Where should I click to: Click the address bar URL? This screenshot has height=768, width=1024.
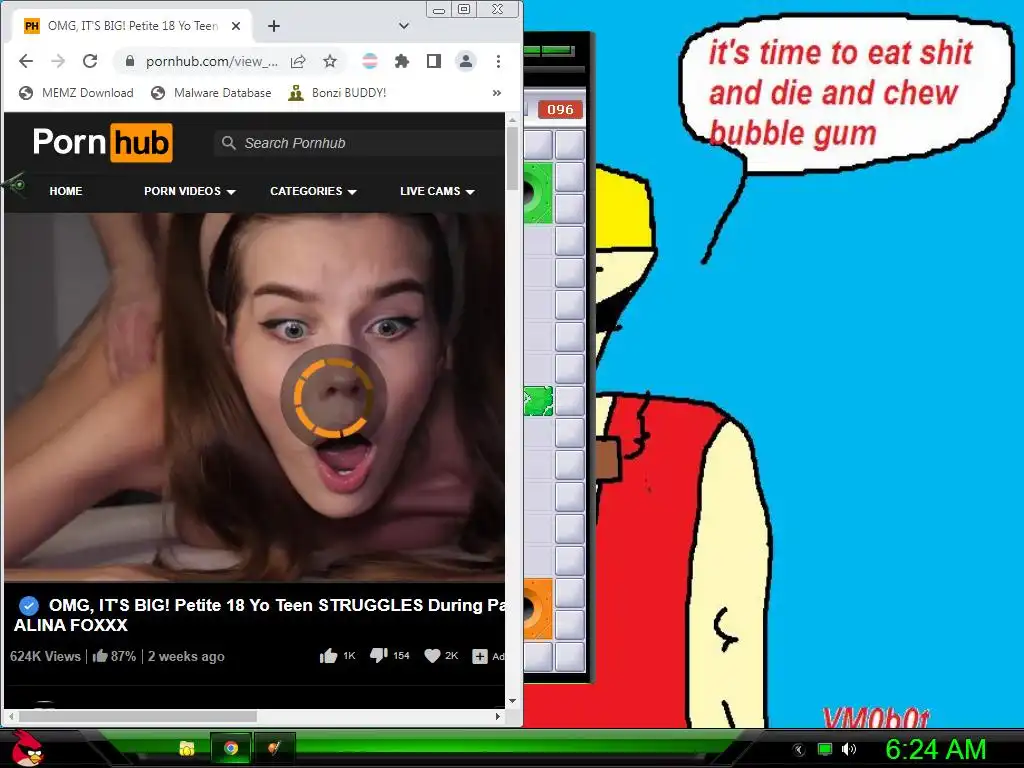point(212,61)
